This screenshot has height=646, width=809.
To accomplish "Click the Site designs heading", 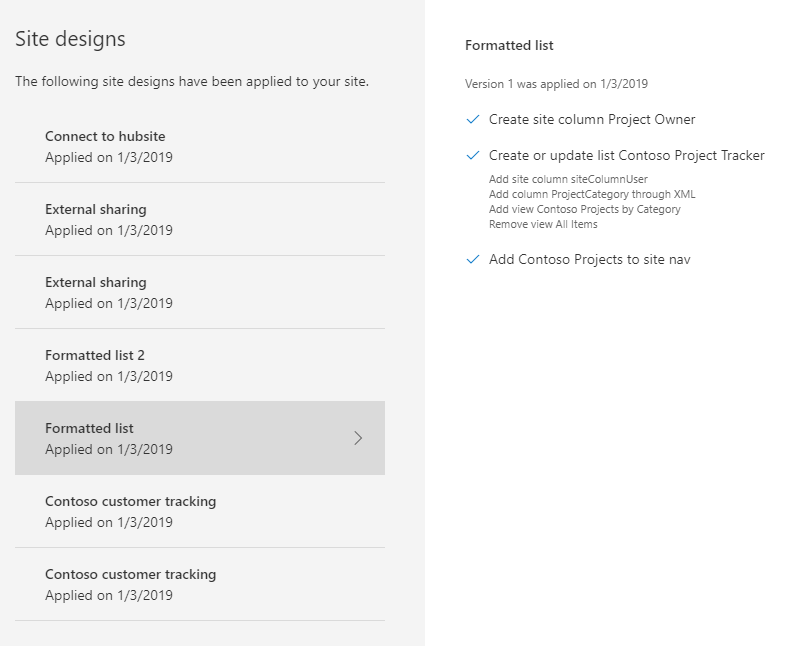I will pyautogui.click(x=69, y=38).
